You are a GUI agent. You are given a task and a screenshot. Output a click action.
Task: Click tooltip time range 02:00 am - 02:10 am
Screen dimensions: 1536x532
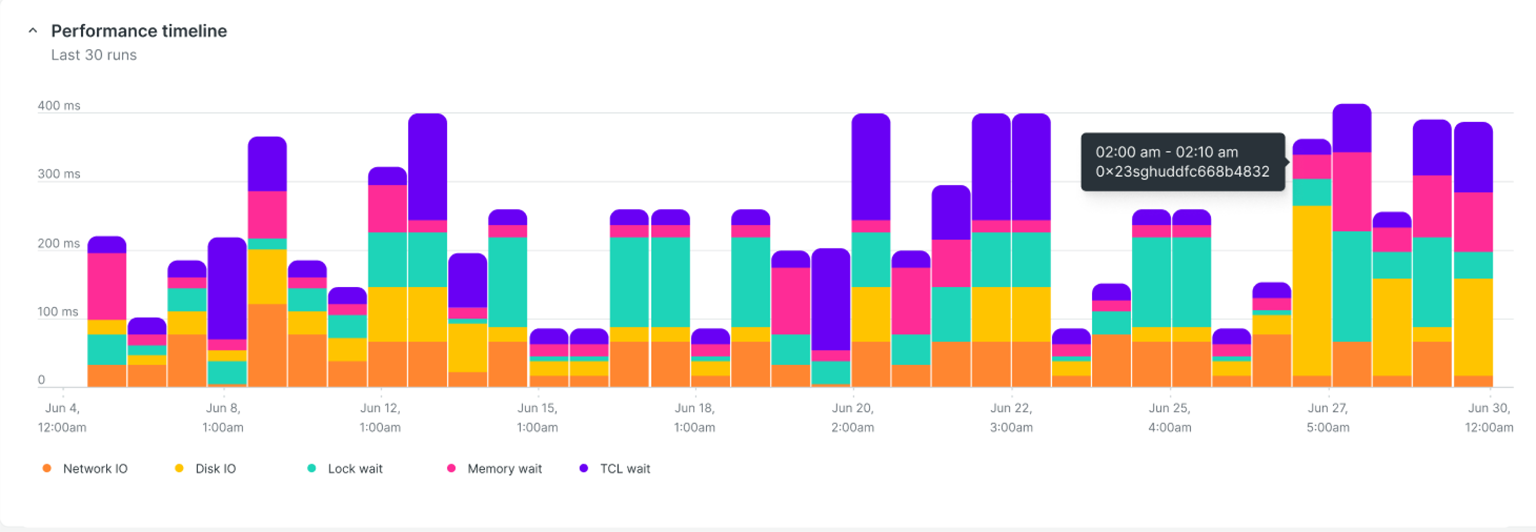1167,152
